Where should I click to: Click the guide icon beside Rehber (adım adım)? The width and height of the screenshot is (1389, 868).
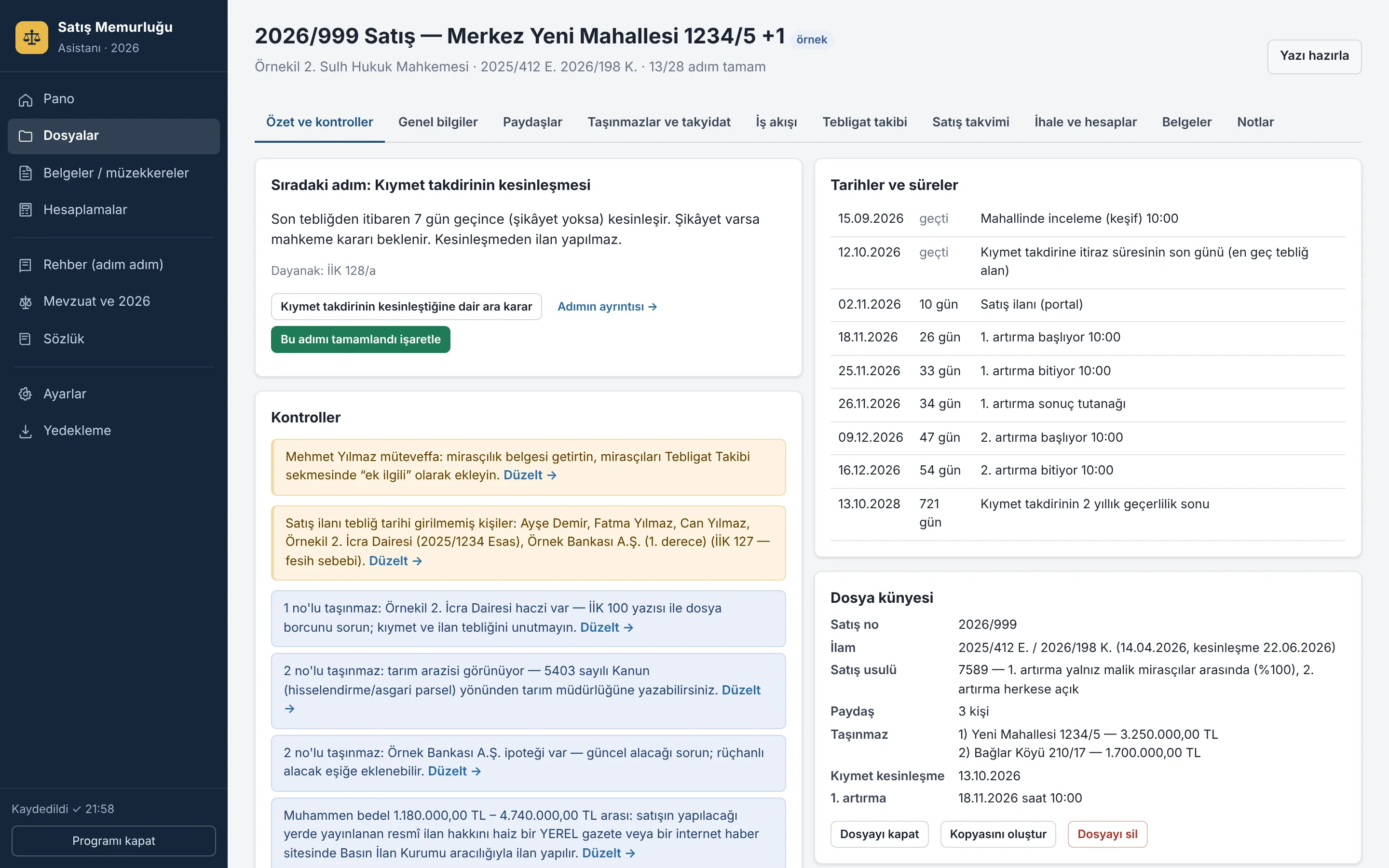[25, 265]
